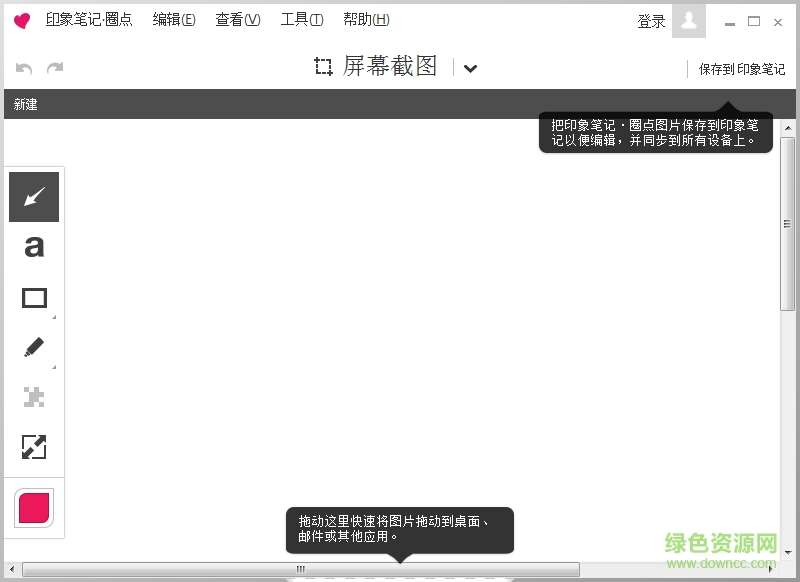Open the 工具(T) menu

click(x=302, y=19)
